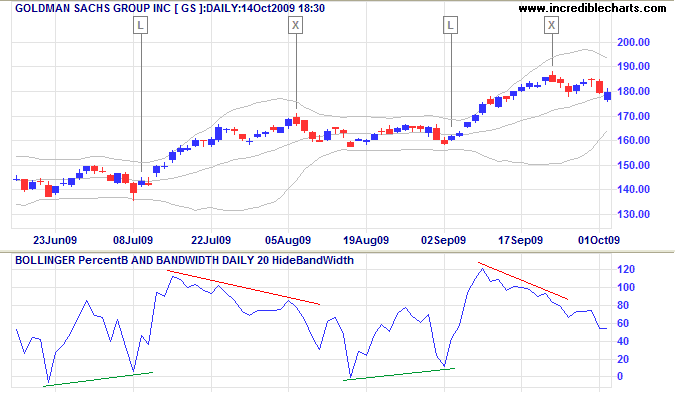Click the 19Aug09 date label

click(x=366, y=240)
